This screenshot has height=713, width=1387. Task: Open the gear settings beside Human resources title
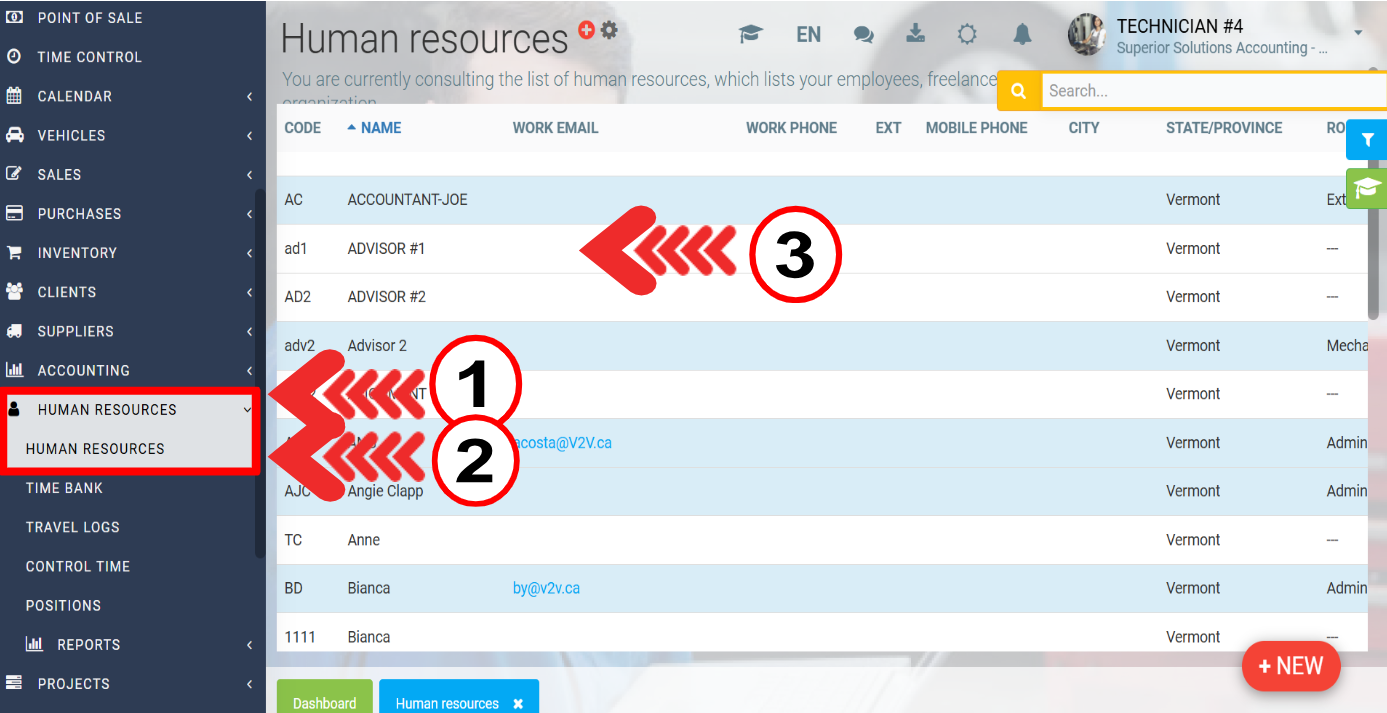[x=609, y=31]
